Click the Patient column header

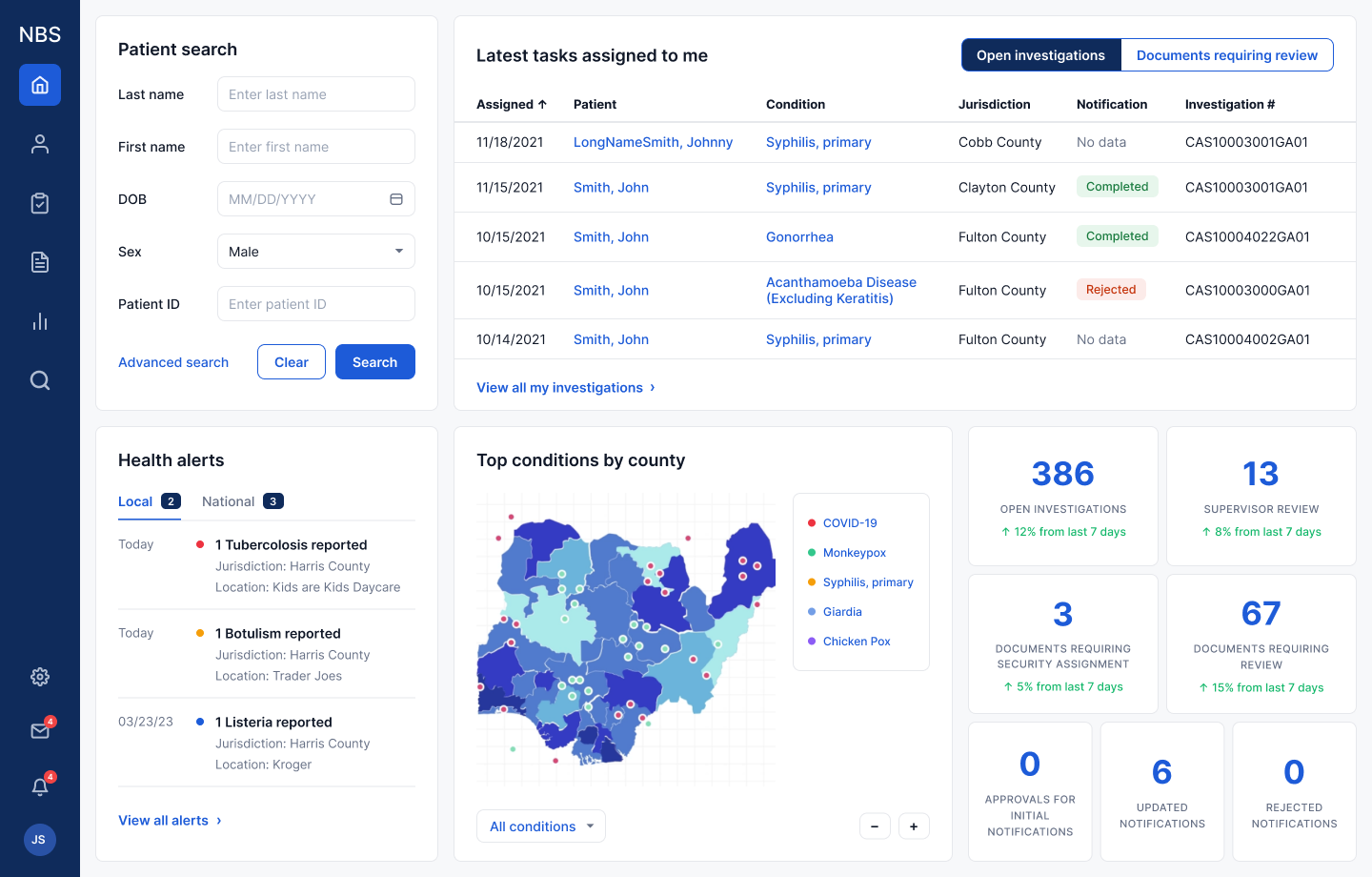595,104
